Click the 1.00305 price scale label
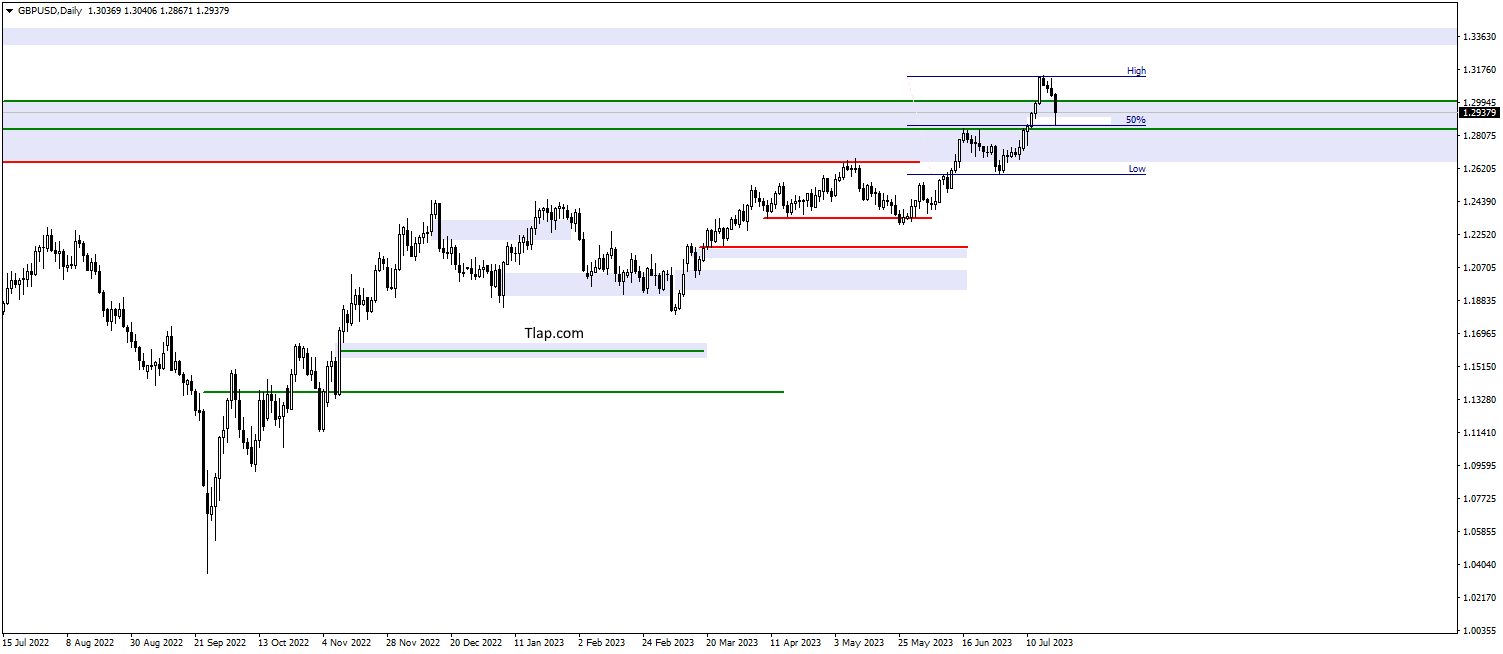 point(1478,631)
